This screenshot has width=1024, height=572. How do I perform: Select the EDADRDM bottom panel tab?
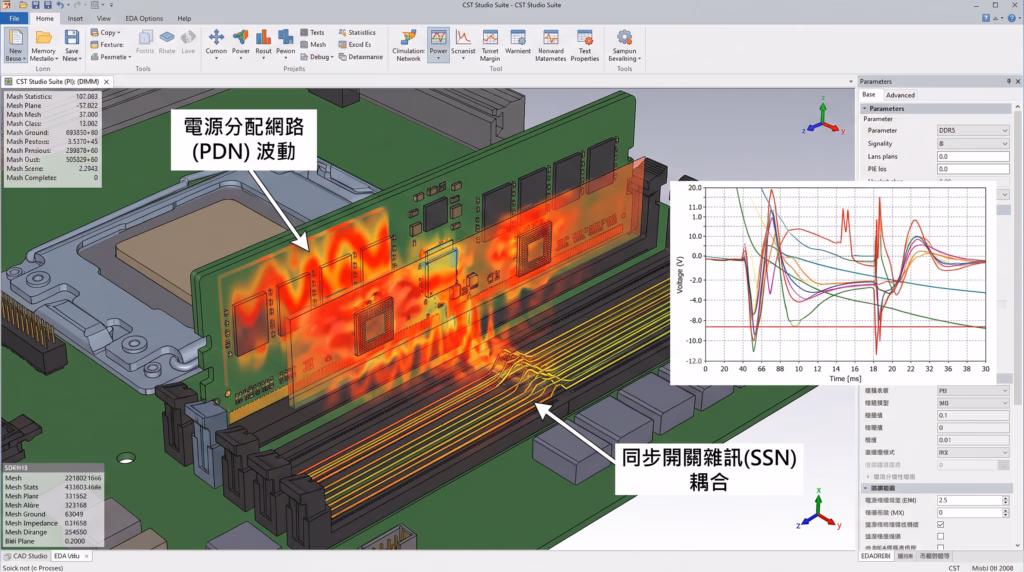coord(876,556)
